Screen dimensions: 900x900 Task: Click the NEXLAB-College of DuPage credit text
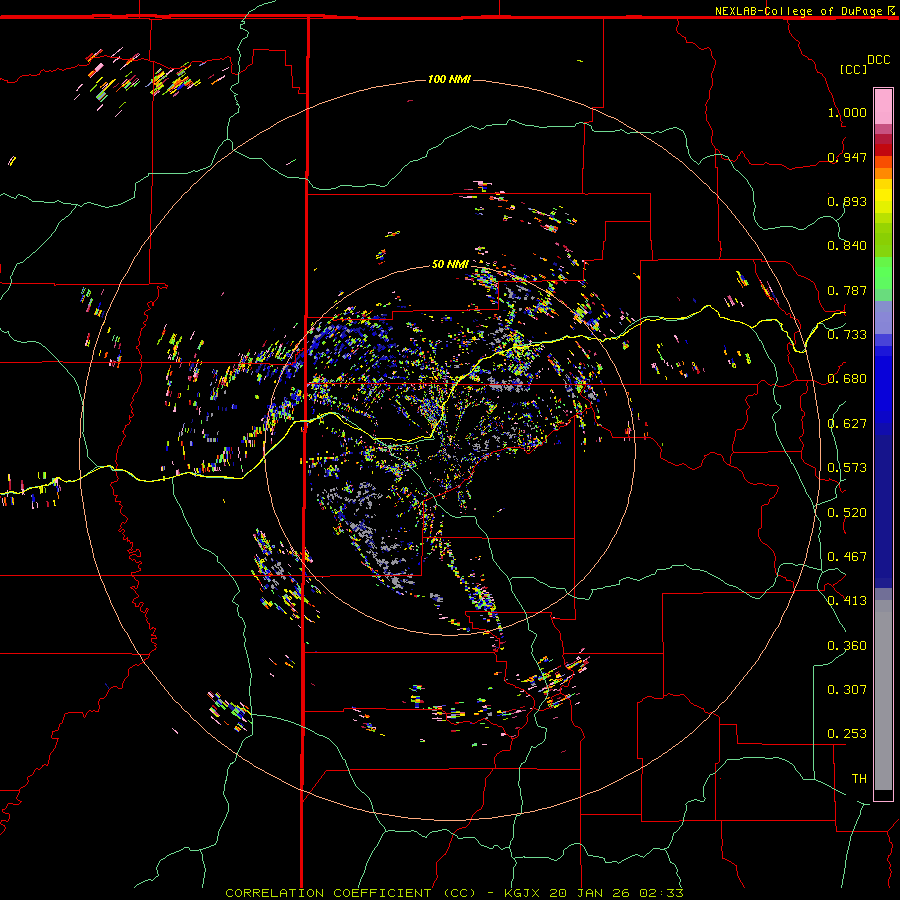(x=798, y=11)
